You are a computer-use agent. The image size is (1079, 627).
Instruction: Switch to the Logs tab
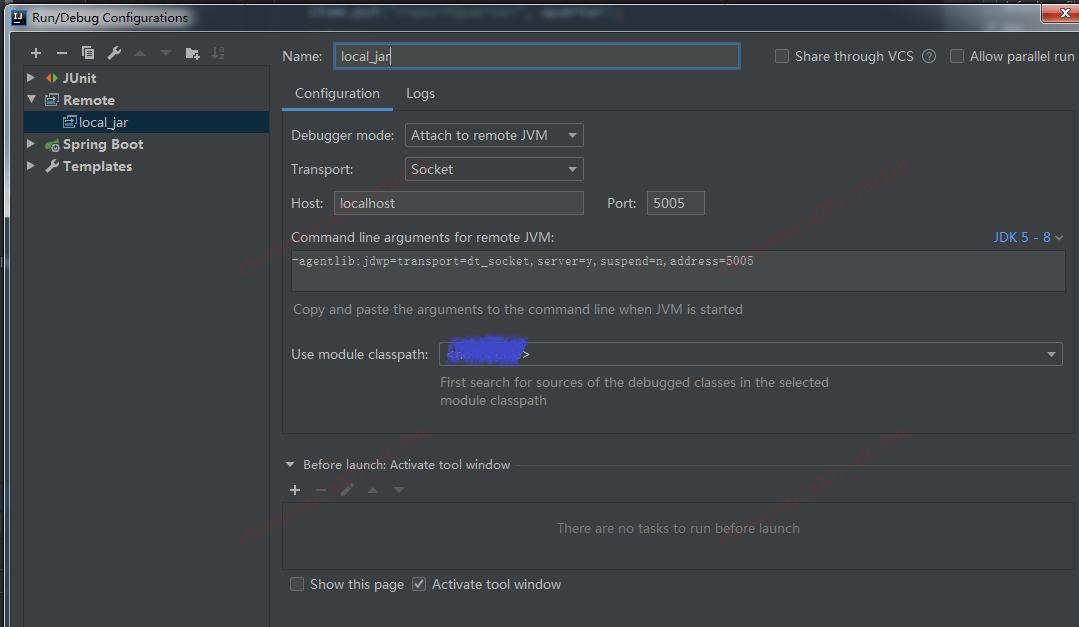tap(420, 93)
